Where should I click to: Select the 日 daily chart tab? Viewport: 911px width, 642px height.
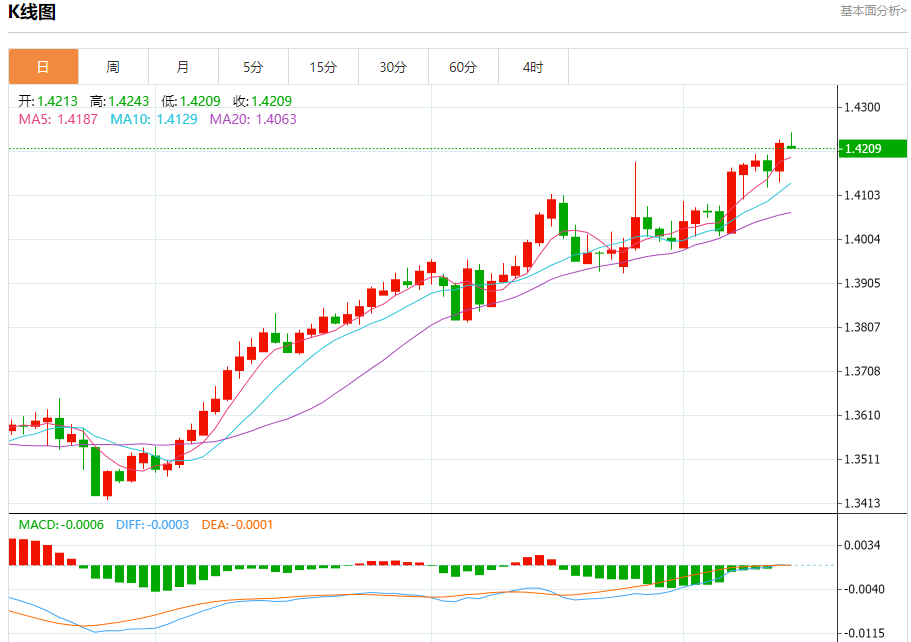tap(43, 67)
